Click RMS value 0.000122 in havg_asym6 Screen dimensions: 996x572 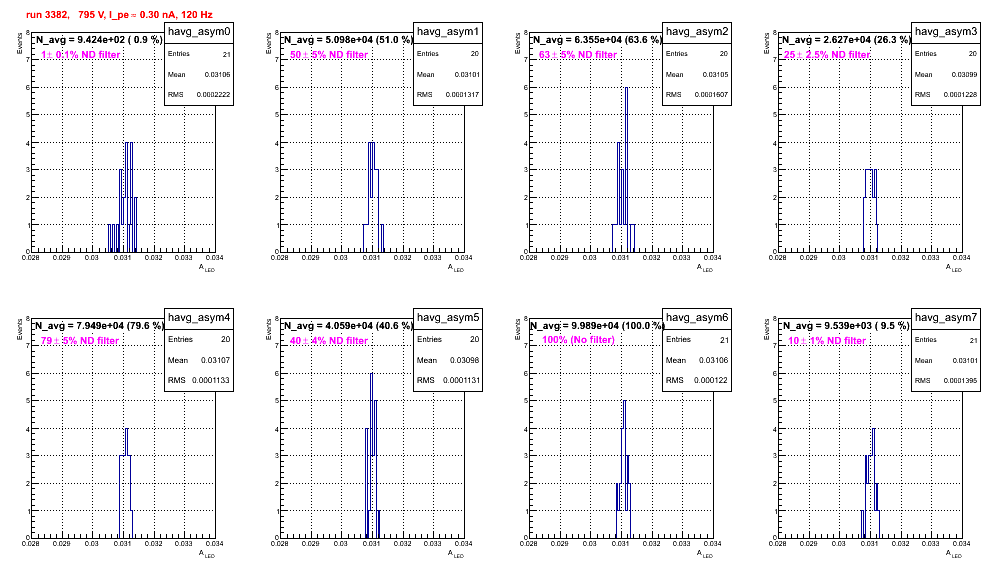tap(711, 381)
